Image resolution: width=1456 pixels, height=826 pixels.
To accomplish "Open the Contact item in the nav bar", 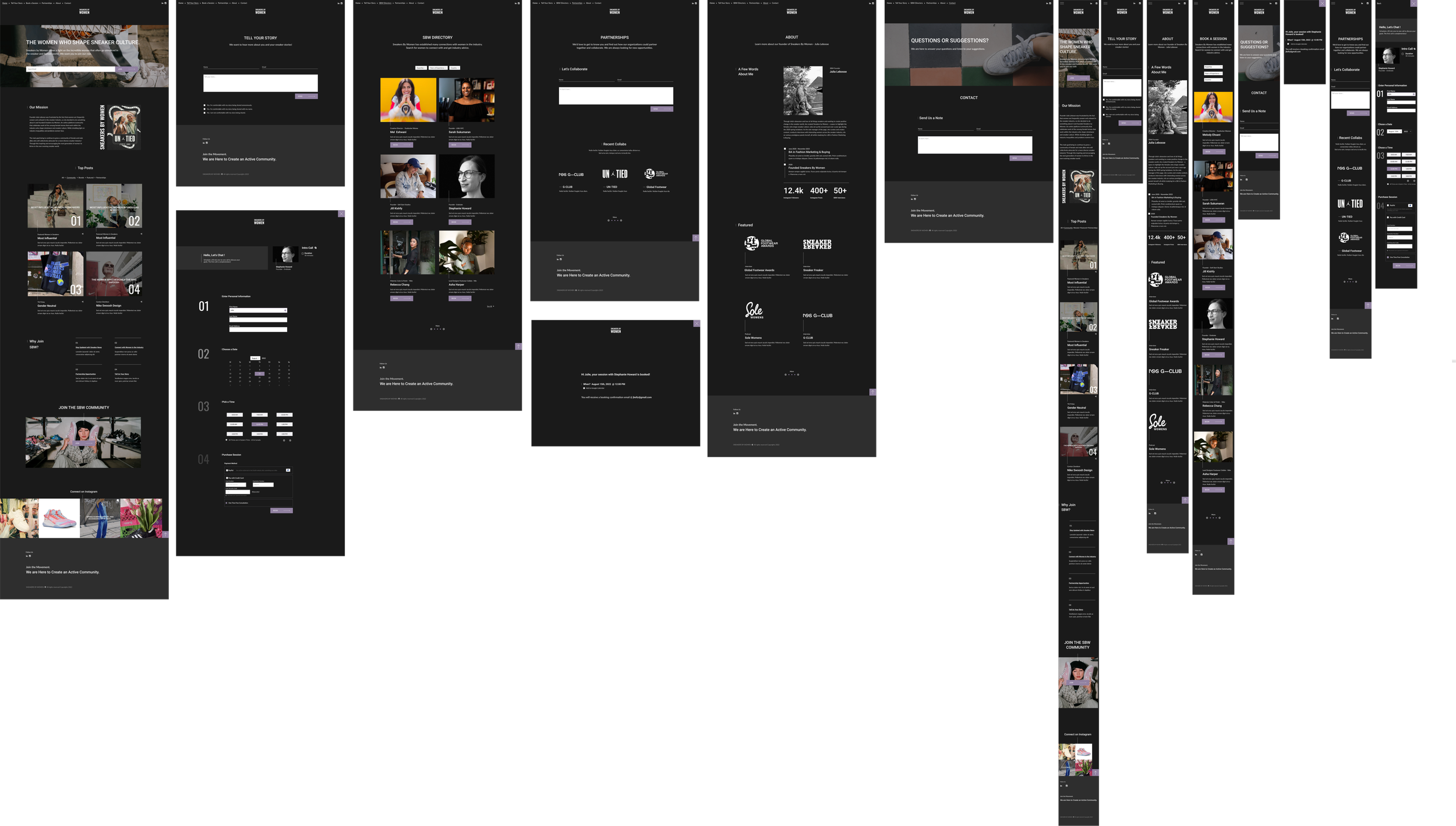I will tap(68, 3).
